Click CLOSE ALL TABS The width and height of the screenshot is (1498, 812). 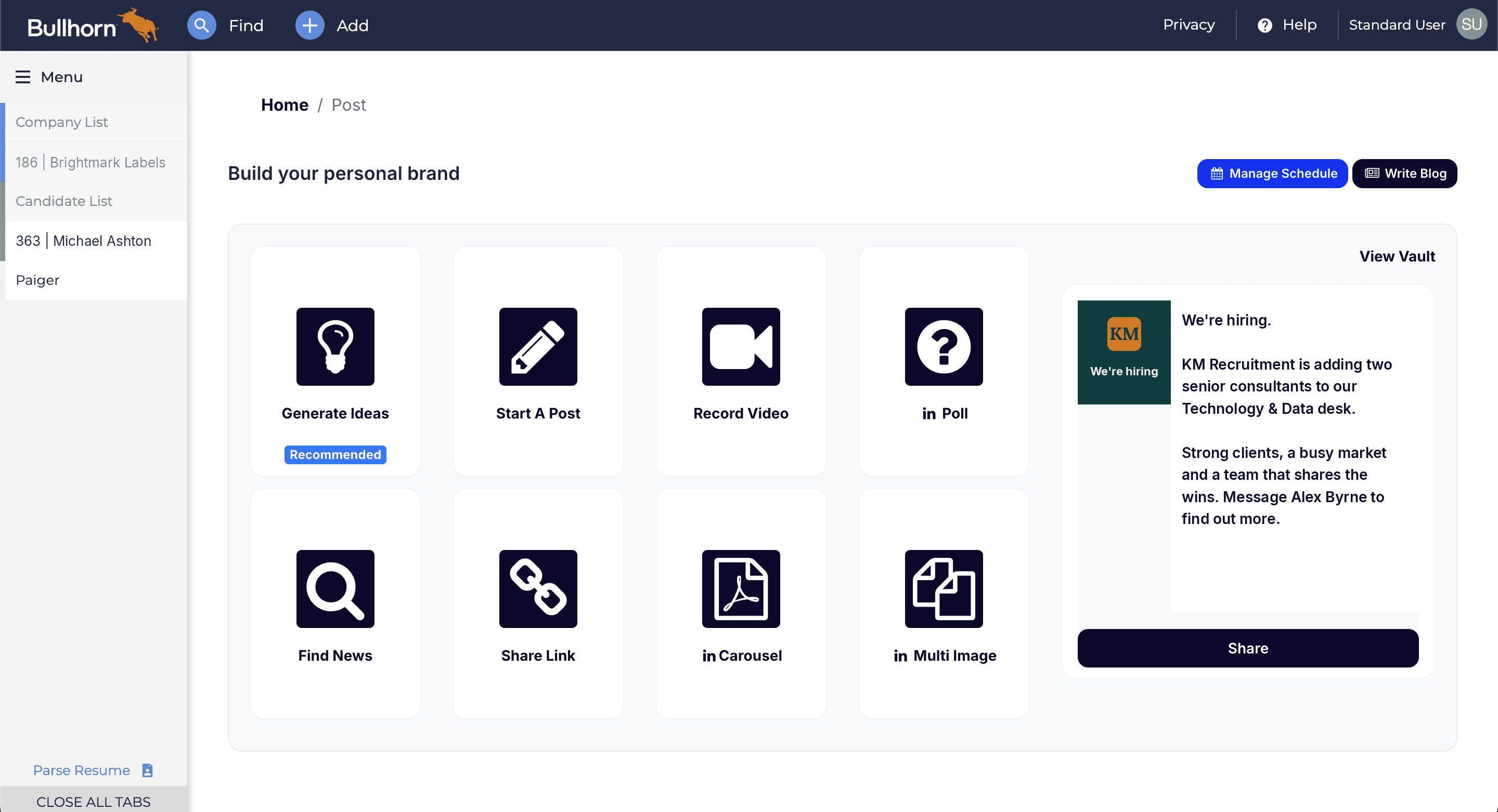pos(94,801)
